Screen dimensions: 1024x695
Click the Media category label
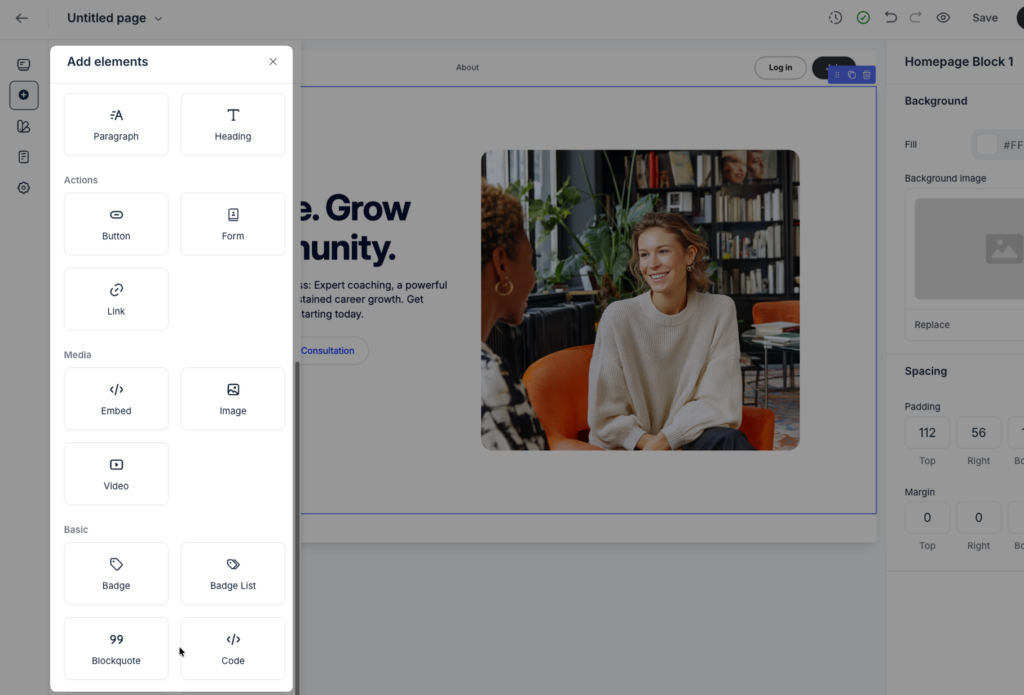(78, 355)
